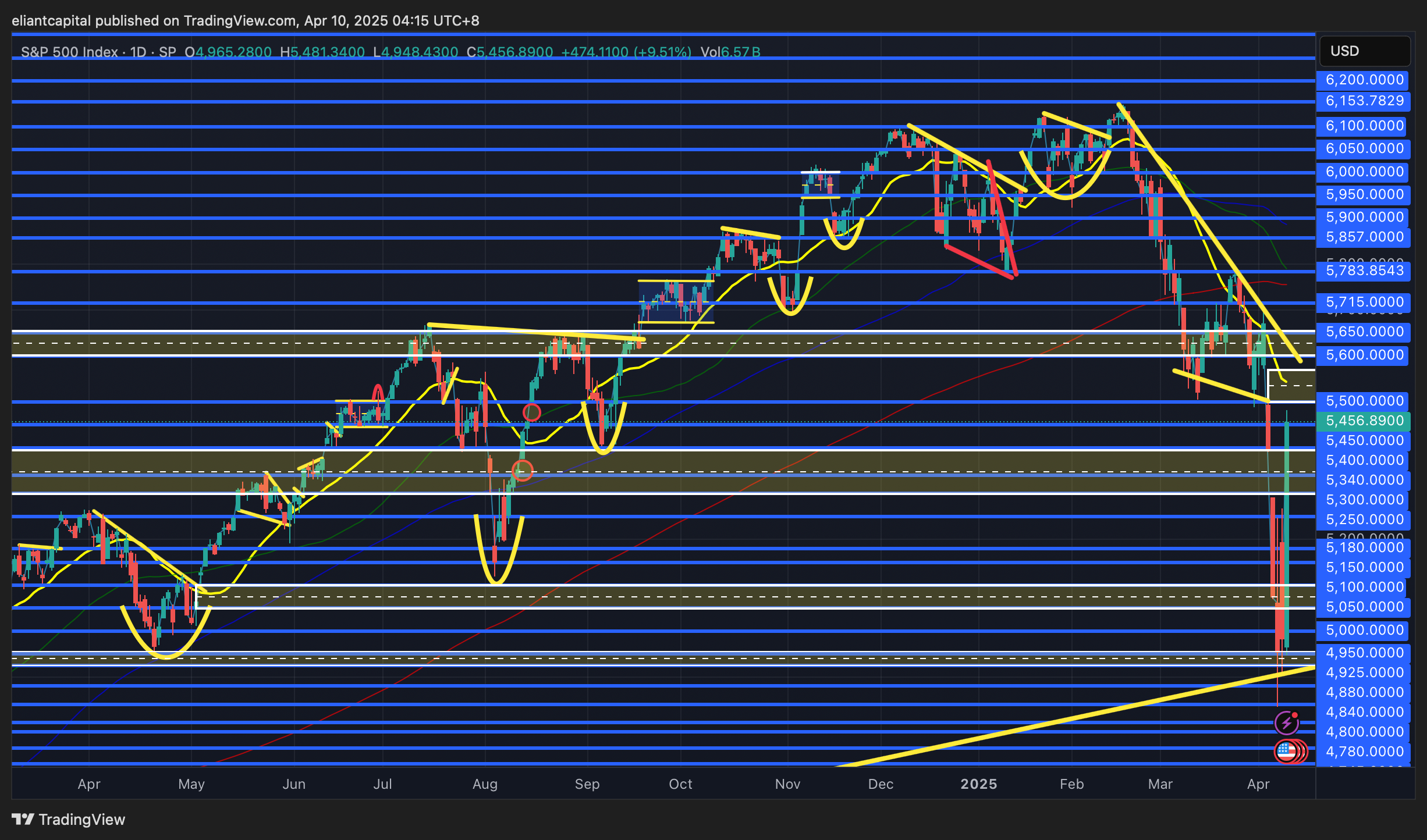Click the Nov month label on time axis
The image size is (1427, 840).
[787, 784]
